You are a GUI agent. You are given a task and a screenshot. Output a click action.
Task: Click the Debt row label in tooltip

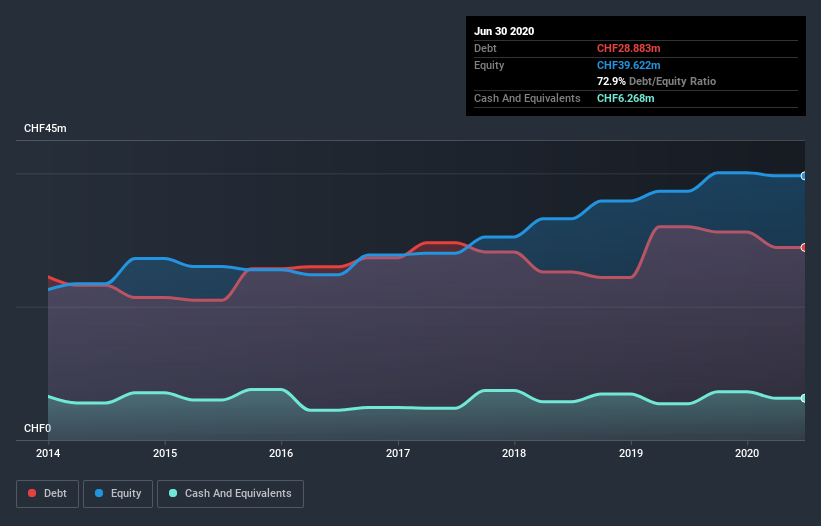(x=485, y=49)
